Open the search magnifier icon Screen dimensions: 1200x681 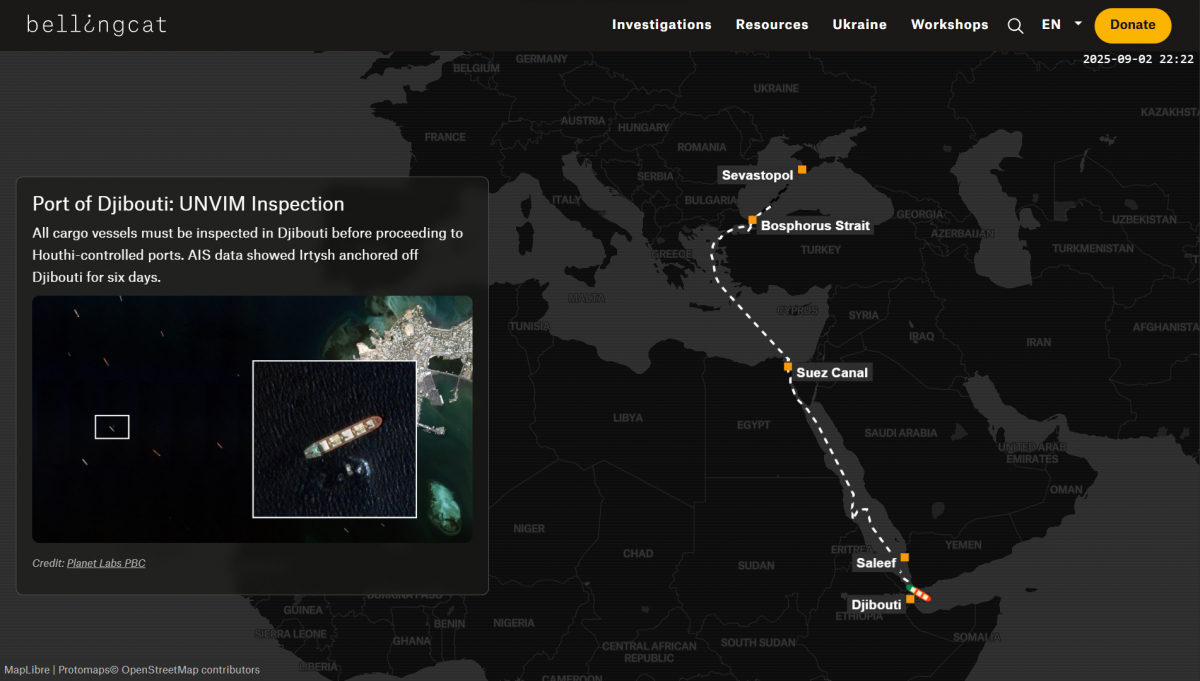click(1015, 26)
